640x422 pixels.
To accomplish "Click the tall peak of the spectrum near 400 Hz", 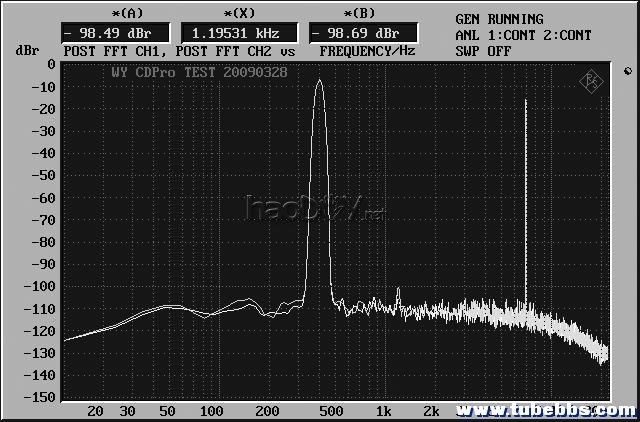I will pyautogui.click(x=319, y=84).
